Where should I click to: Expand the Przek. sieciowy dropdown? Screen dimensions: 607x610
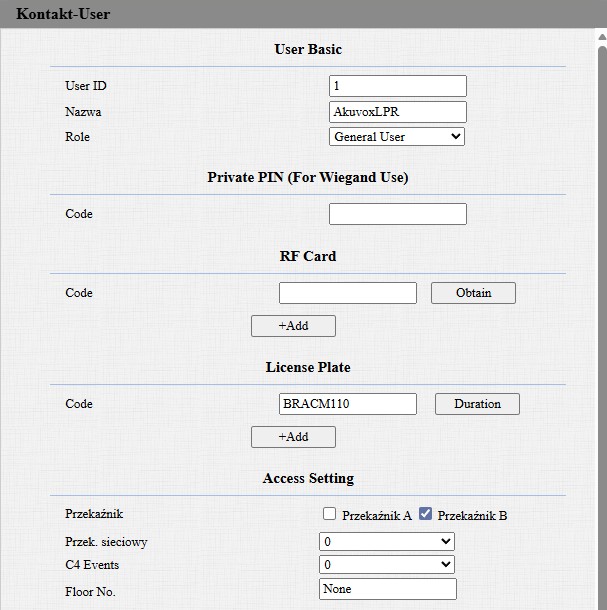pos(386,541)
